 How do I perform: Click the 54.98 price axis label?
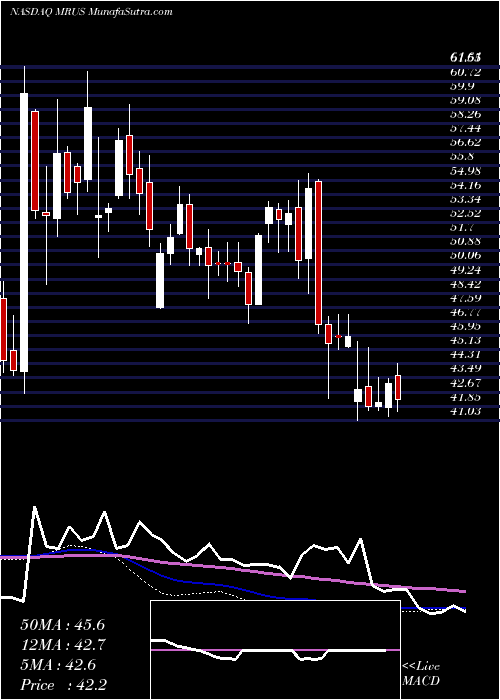tap(466, 171)
